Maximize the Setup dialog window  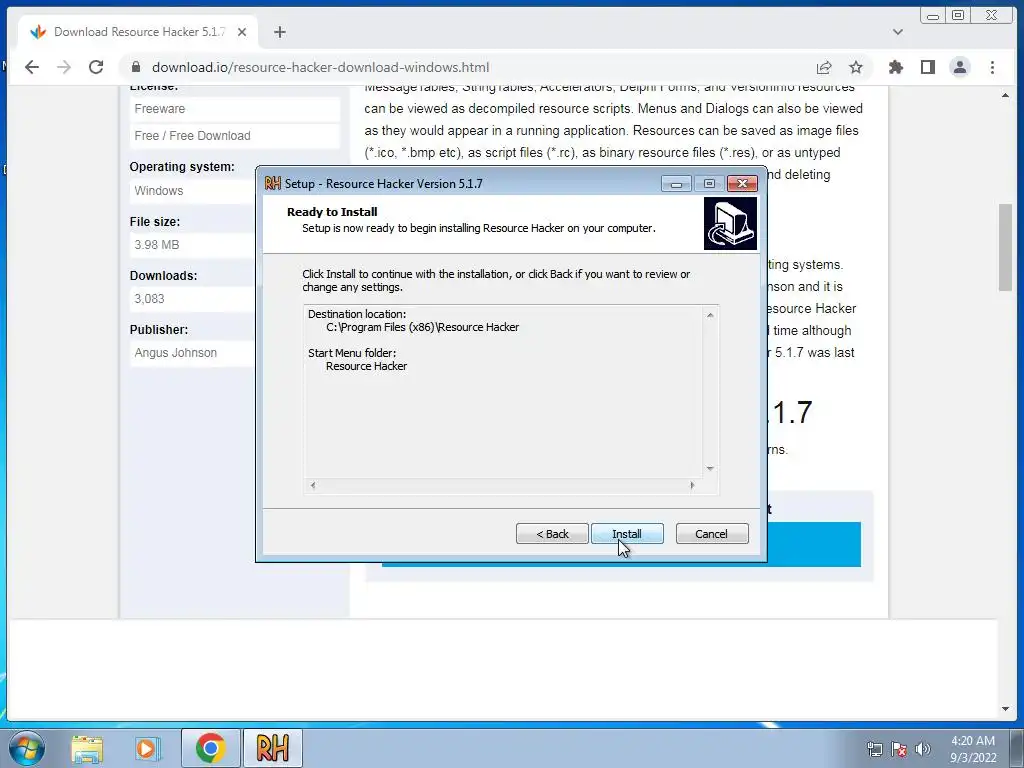709,184
